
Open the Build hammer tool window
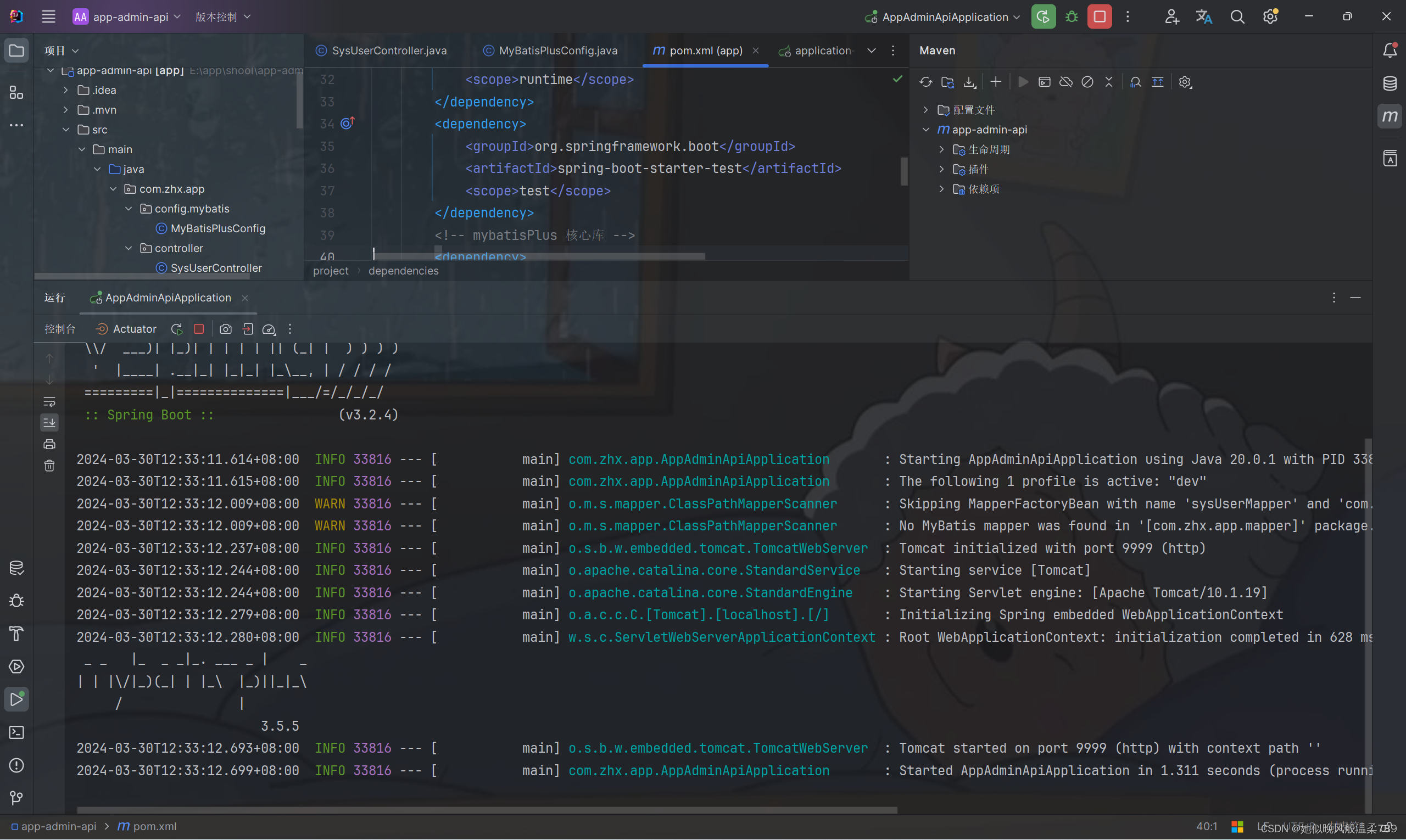pos(16,634)
